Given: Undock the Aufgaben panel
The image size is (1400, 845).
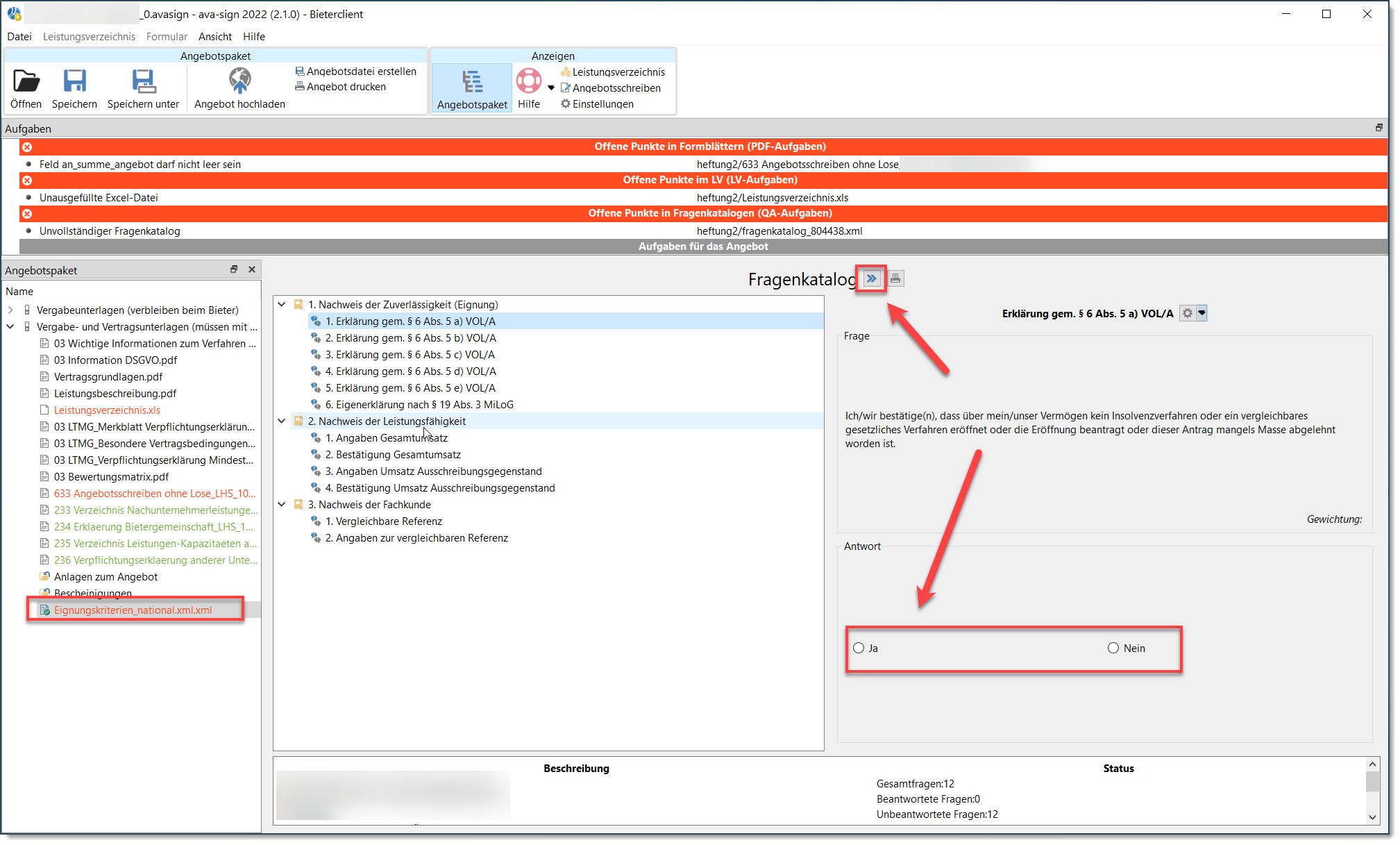Looking at the screenshot, I should (x=1379, y=128).
